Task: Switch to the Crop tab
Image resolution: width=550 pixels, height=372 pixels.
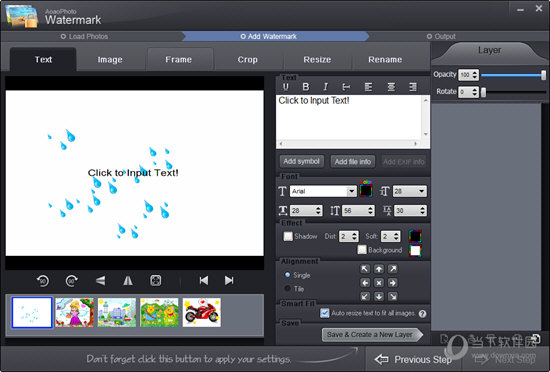Action: point(248,60)
